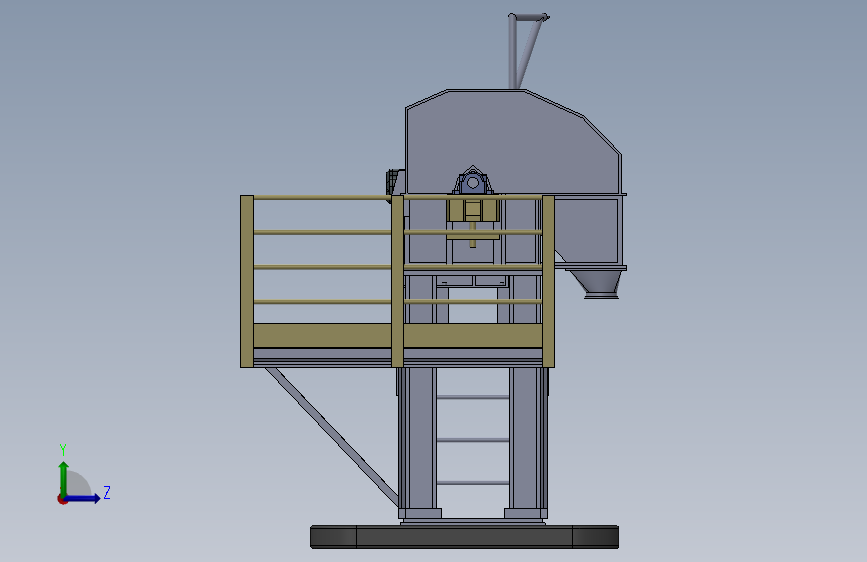The image size is (867, 562).
Task: Click the blue Z axis arrow of the triad
Action: [x=82, y=498]
